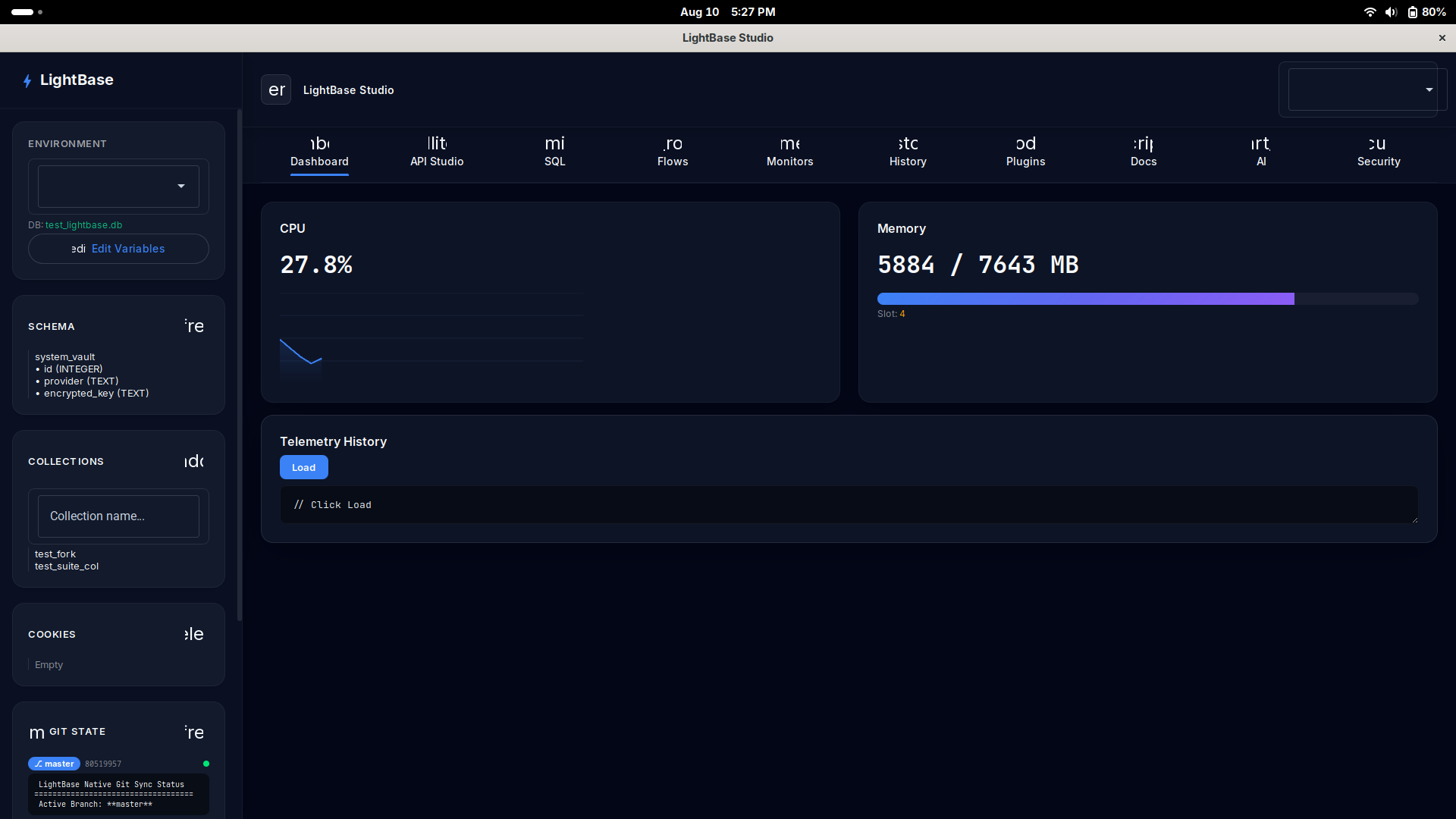1456x819 pixels.
Task: Click the test_lightbase.db database name
Action: 83,225
